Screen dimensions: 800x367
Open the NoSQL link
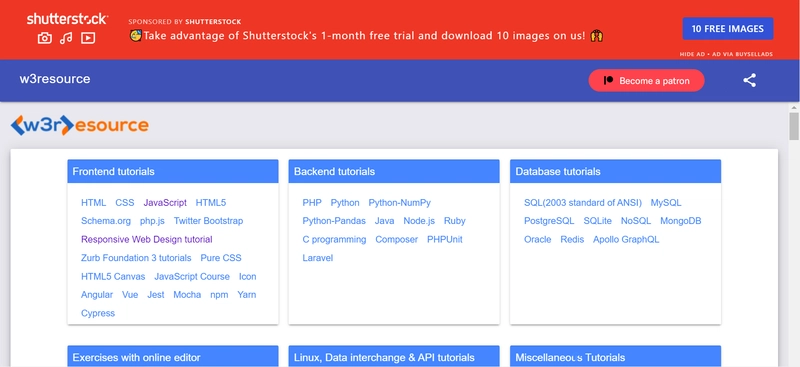(x=636, y=221)
